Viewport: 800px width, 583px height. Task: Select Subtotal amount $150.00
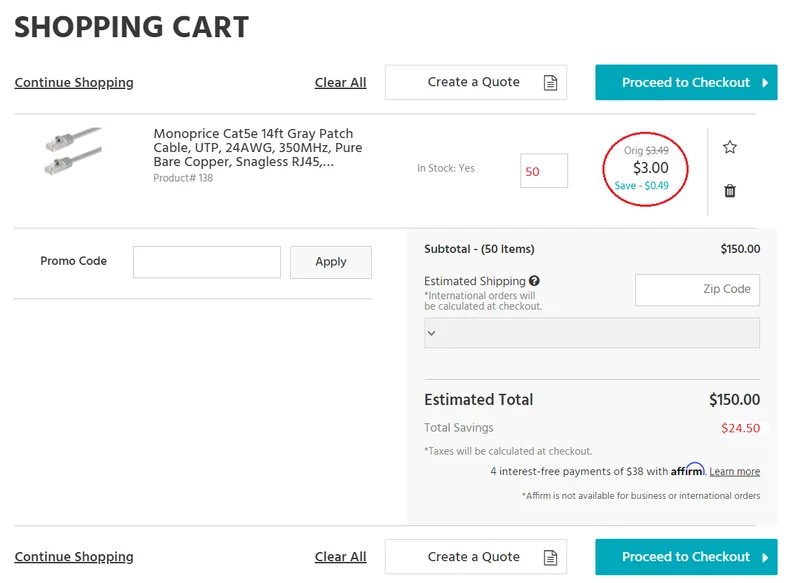pos(740,249)
